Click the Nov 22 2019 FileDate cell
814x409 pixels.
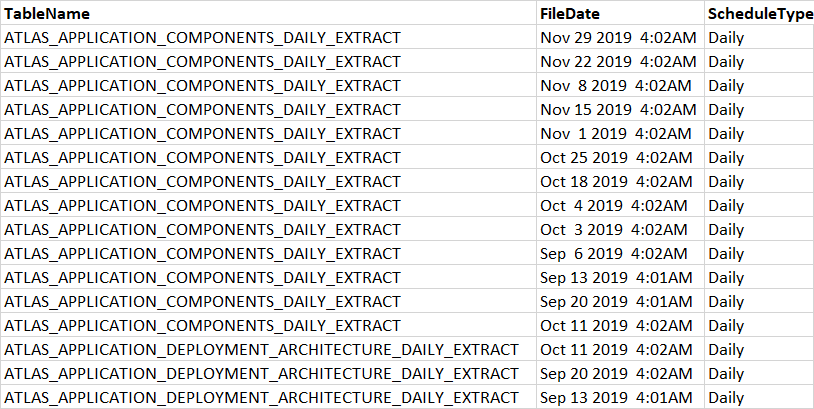(x=618, y=62)
